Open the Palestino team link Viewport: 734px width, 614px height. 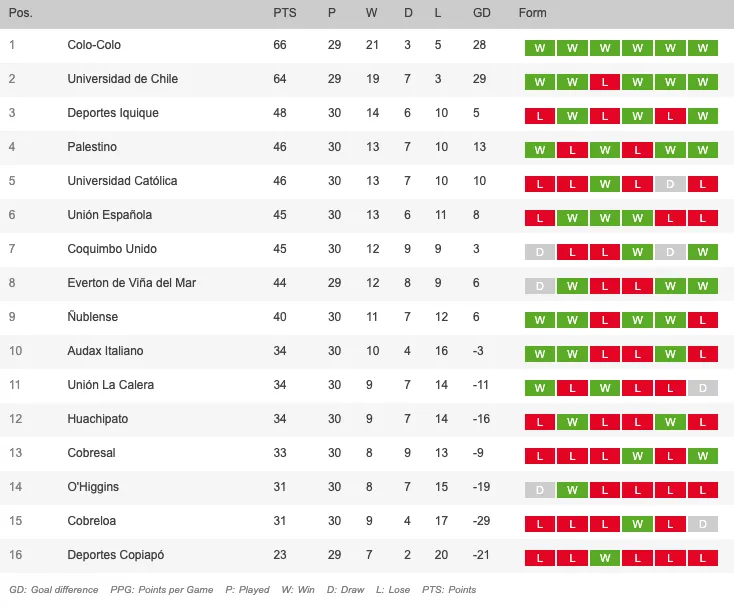click(x=92, y=147)
